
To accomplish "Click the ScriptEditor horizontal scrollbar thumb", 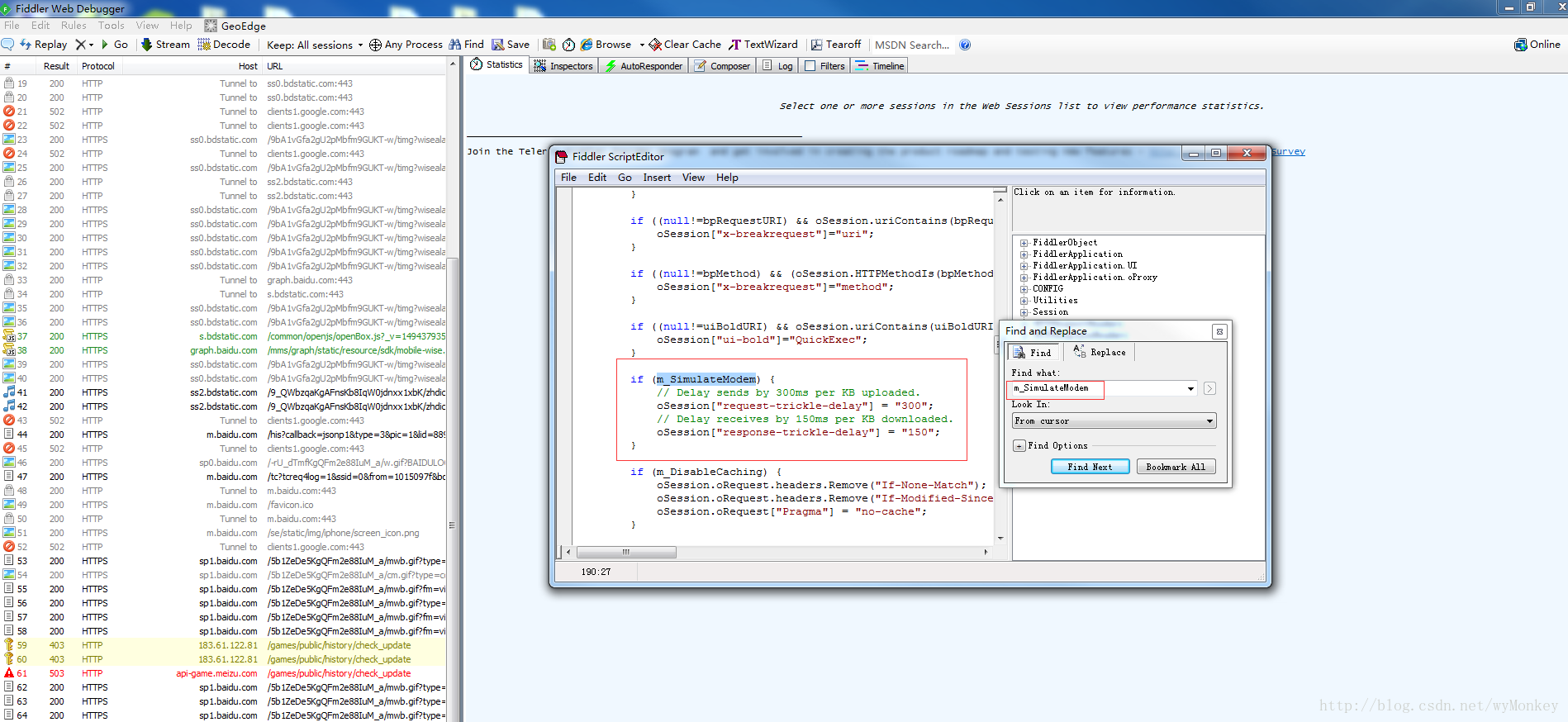I will tap(626, 552).
